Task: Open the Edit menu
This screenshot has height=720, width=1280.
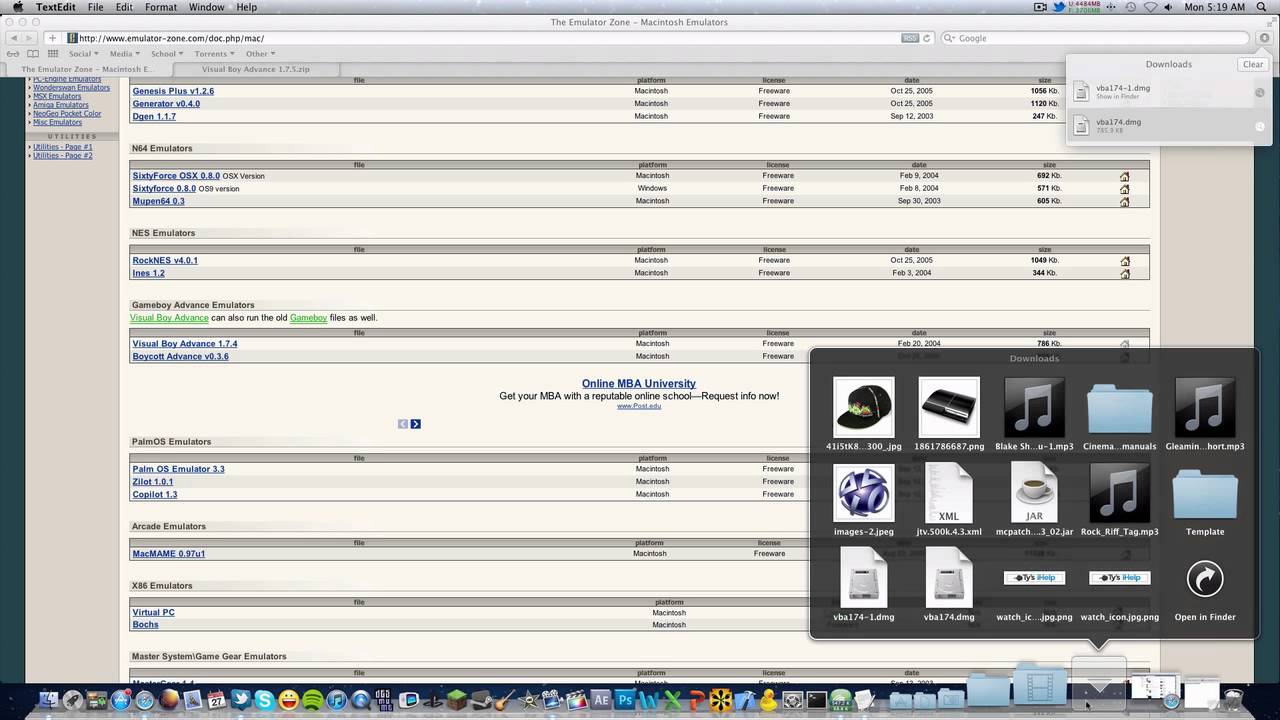Action: [124, 7]
